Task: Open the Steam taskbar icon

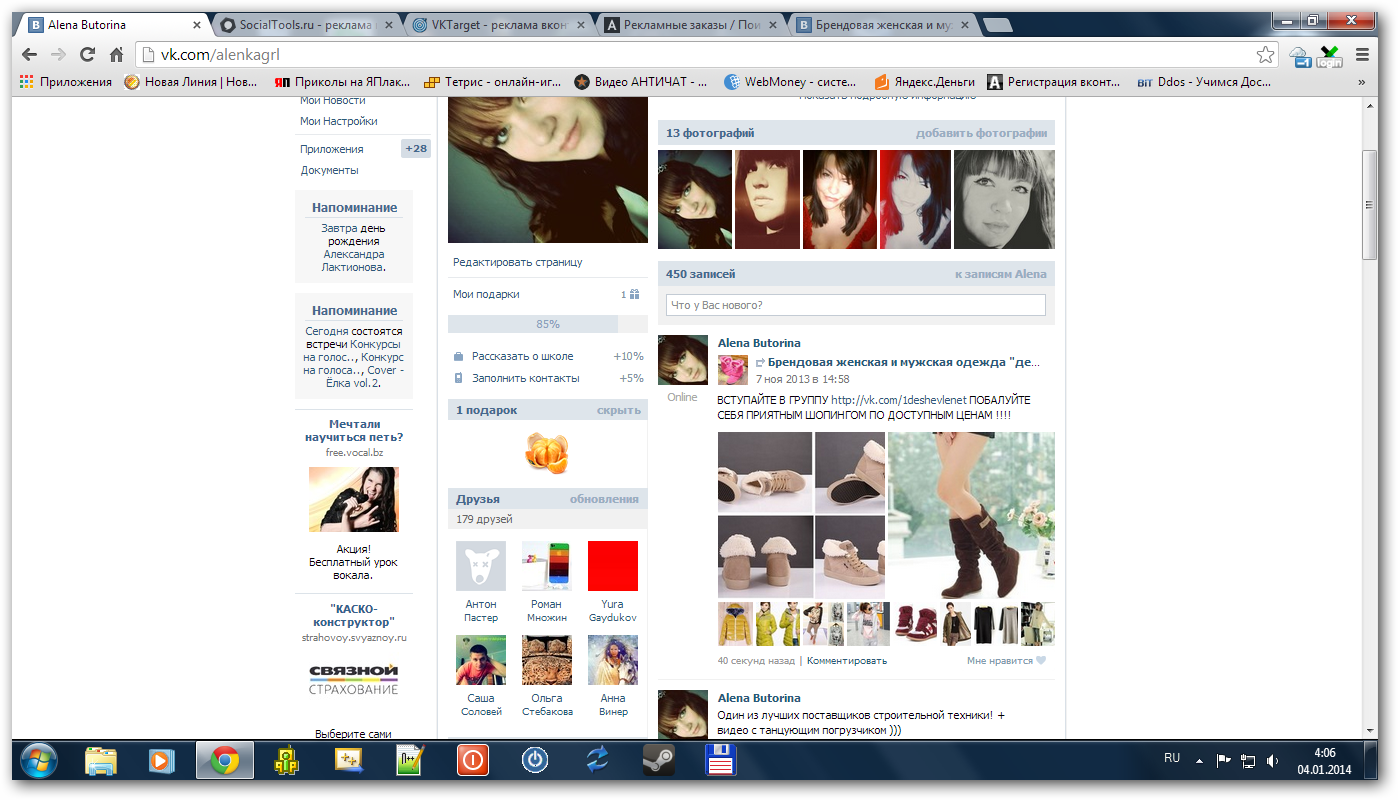Action: pos(657,762)
